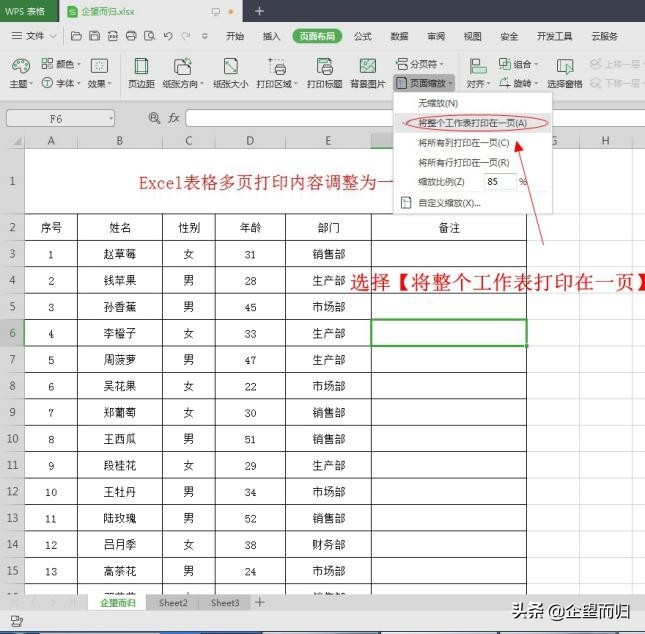Open 自定义缩放(X)... menu entry
This screenshot has height=634, width=645.
coord(472,203)
